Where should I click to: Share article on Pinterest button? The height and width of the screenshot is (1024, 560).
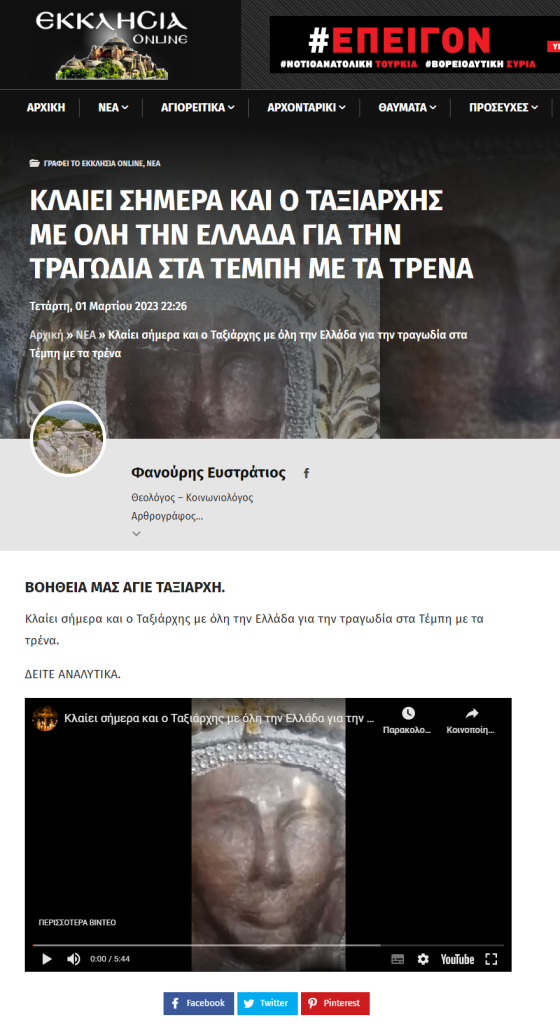coord(335,1003)
